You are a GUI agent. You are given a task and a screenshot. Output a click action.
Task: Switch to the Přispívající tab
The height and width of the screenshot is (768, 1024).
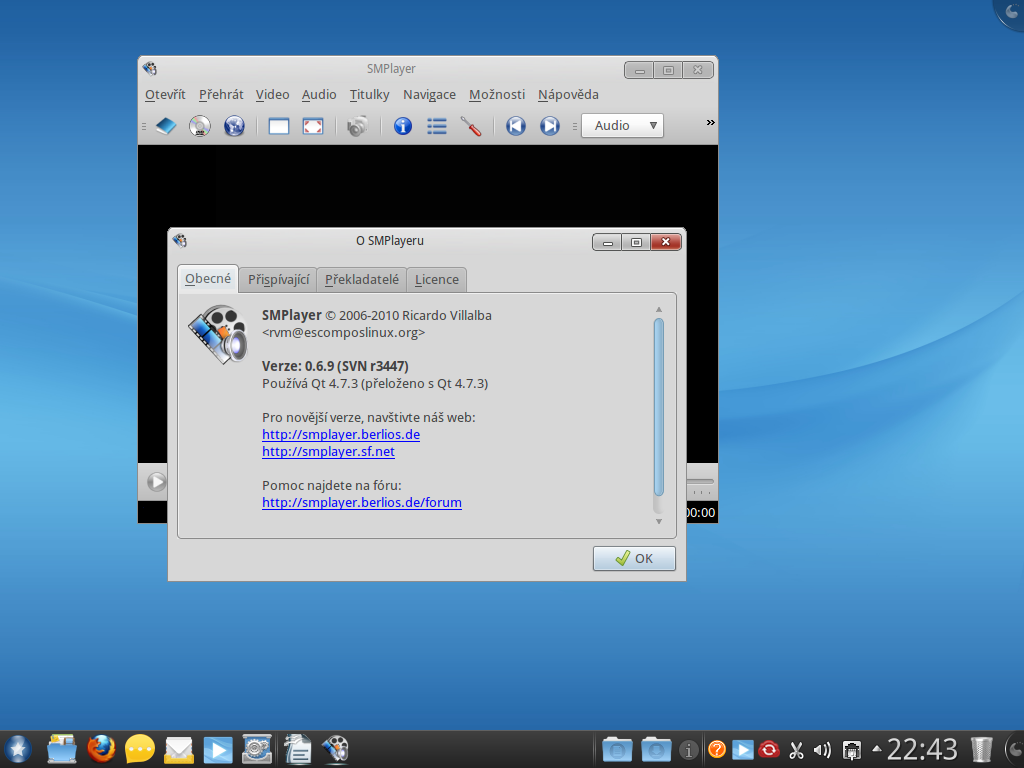pyautogui.click(x=278, y=280)
